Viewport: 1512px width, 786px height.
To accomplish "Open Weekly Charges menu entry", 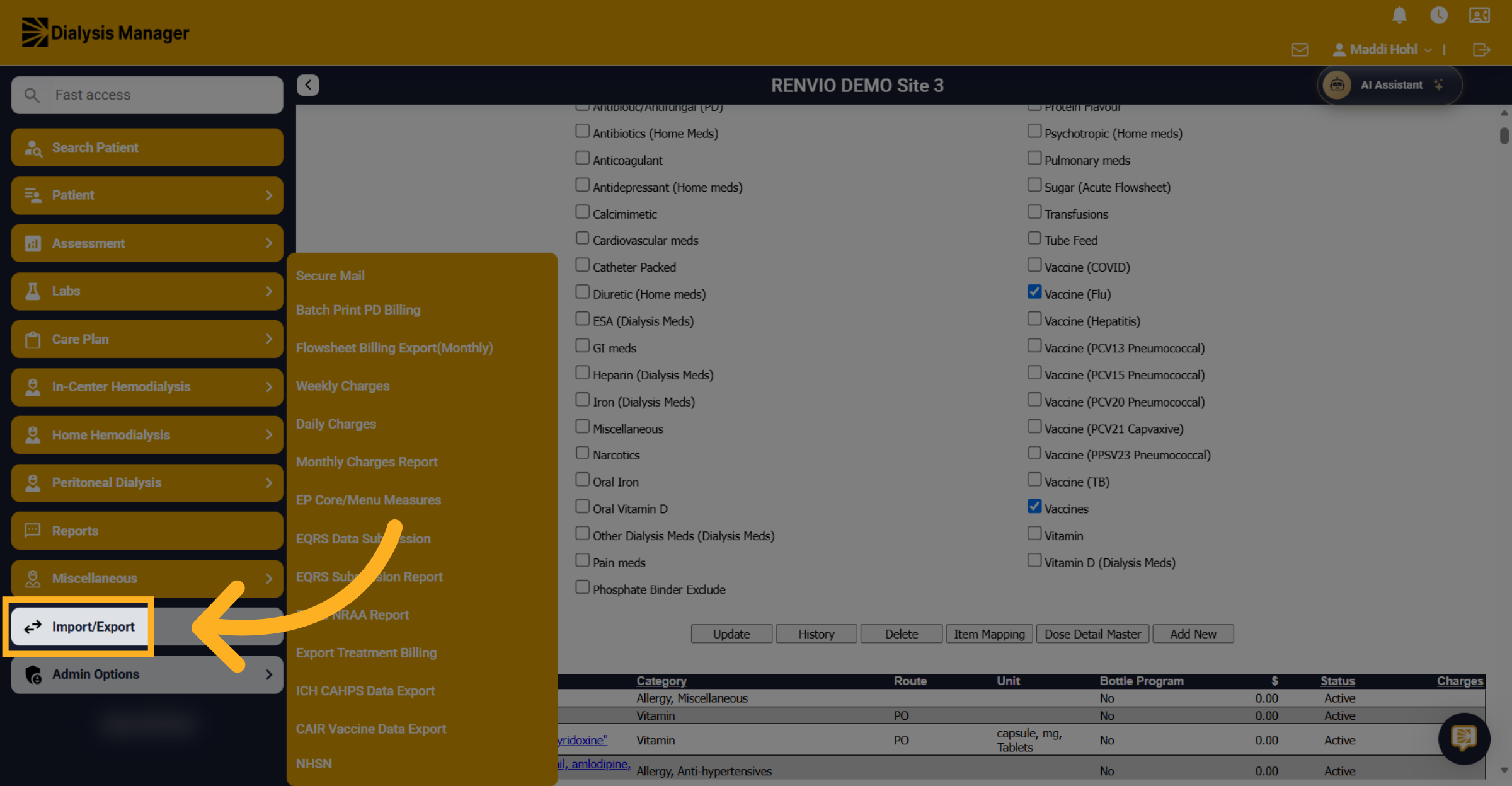I will [343, 386].
